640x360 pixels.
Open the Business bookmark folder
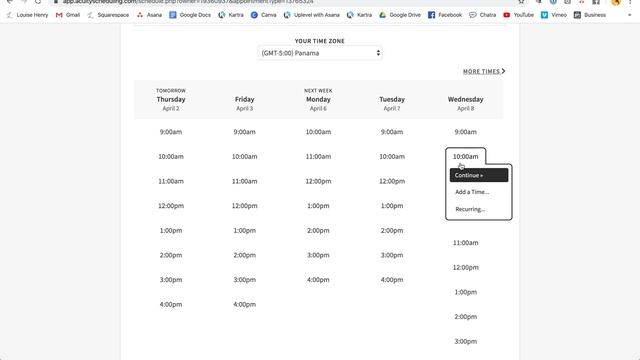tap(590, 15)
